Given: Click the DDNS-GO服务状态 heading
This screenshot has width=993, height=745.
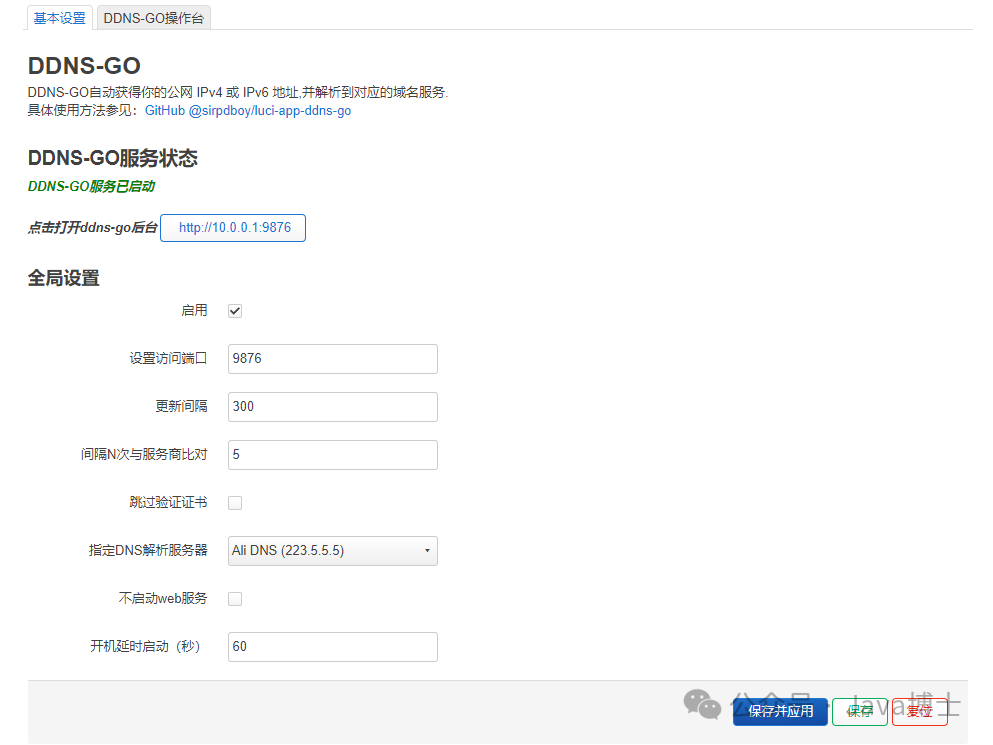Looking at the screenshot, I should point(113,158).
